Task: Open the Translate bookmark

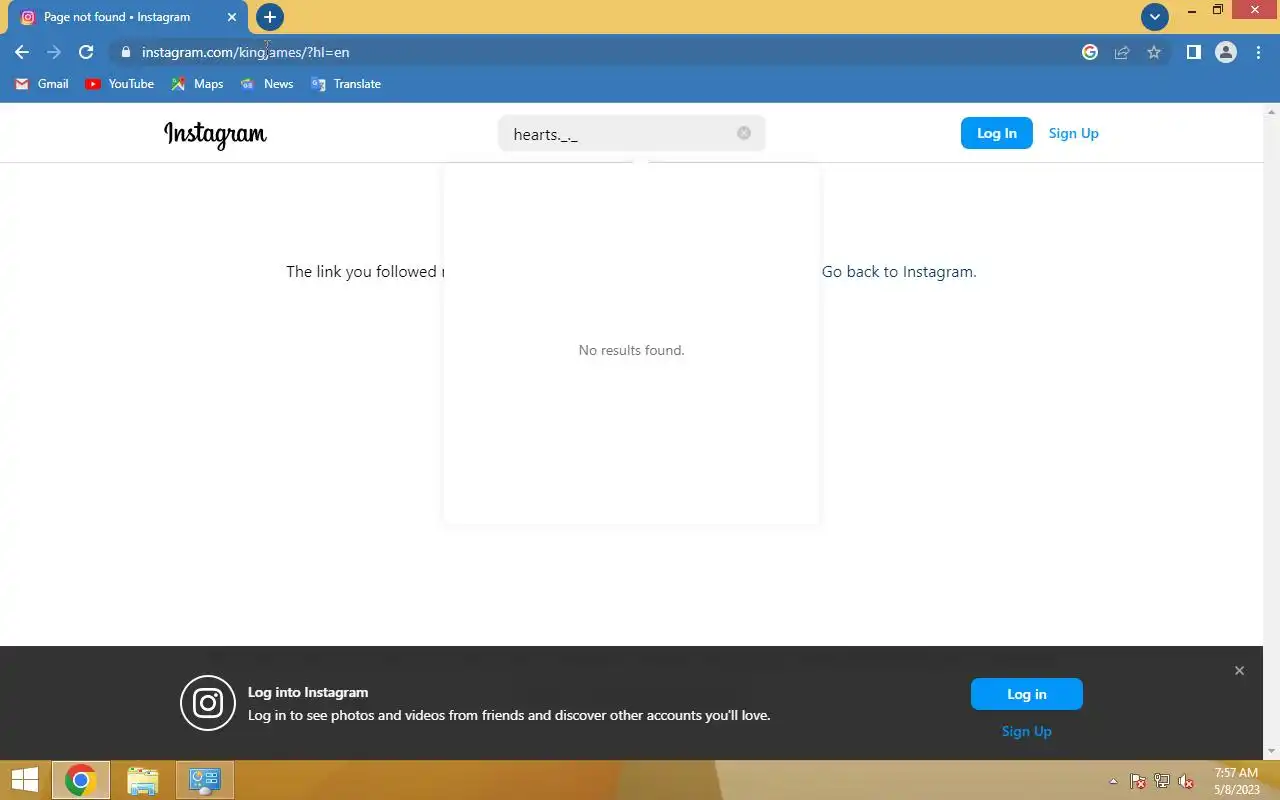Action: (346, 84)
